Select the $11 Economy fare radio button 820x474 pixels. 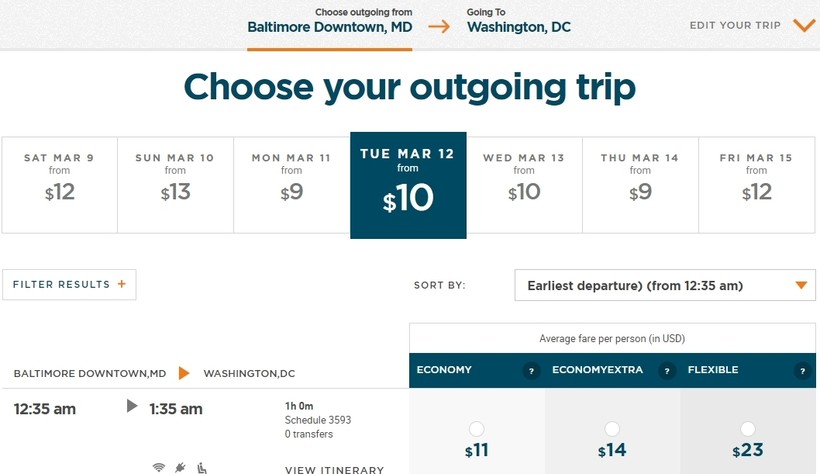click(477, 429)
